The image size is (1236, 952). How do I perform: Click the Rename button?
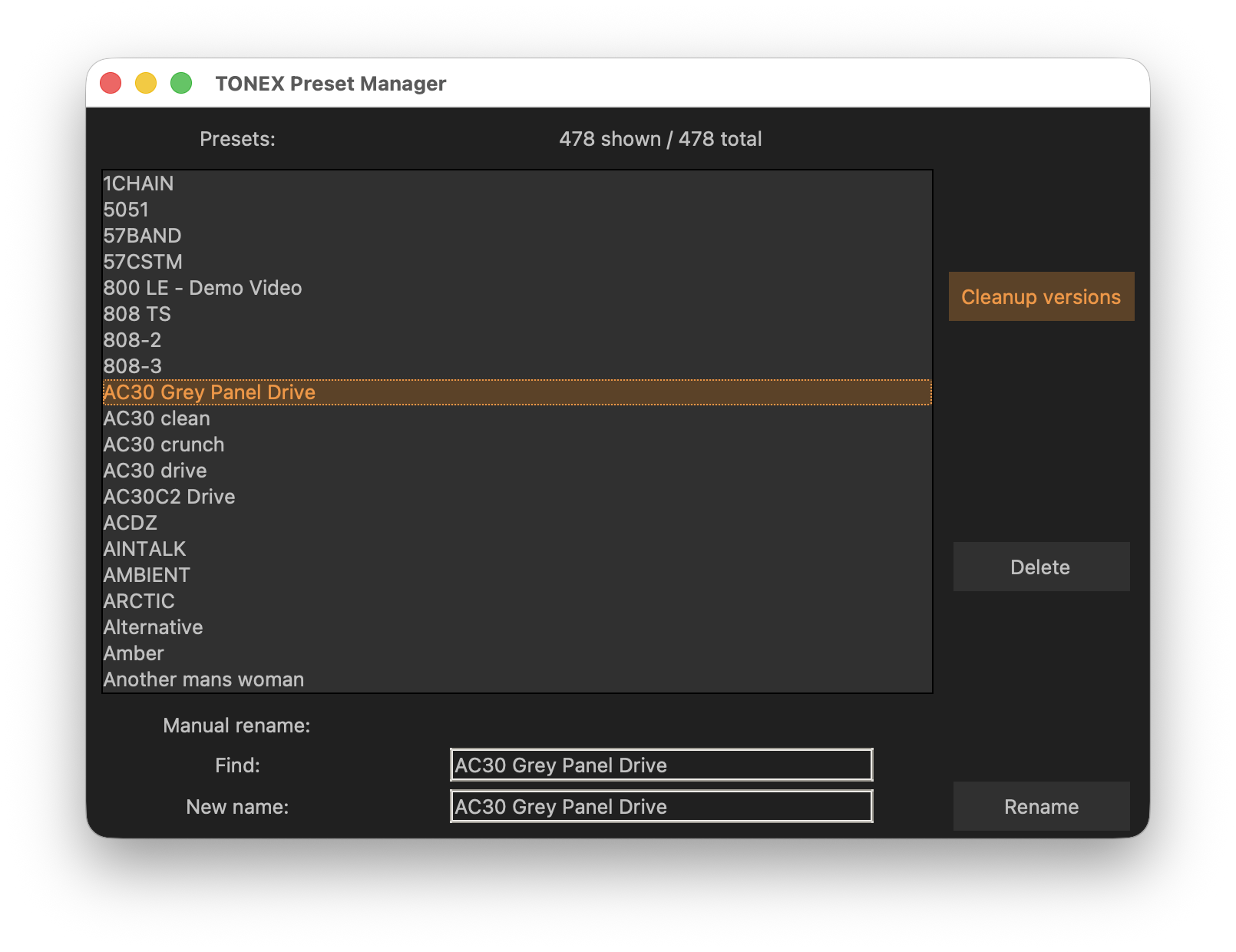point(1041,806)
